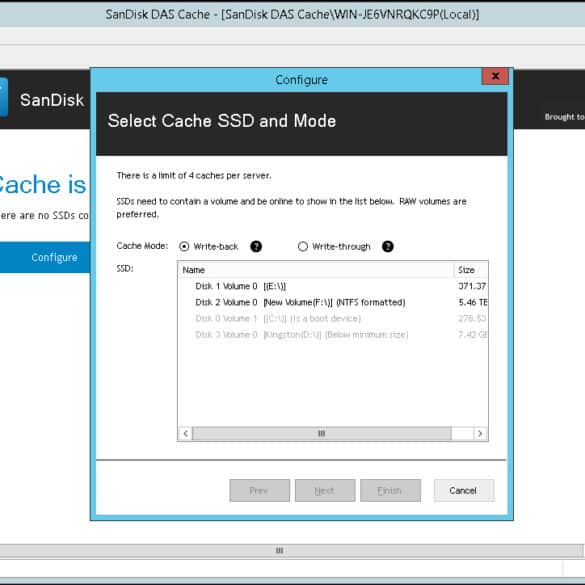The width and height of the screenshot is (585, 585).
Task: Click the SanDisk logo icon
Action: coord(4,98)
